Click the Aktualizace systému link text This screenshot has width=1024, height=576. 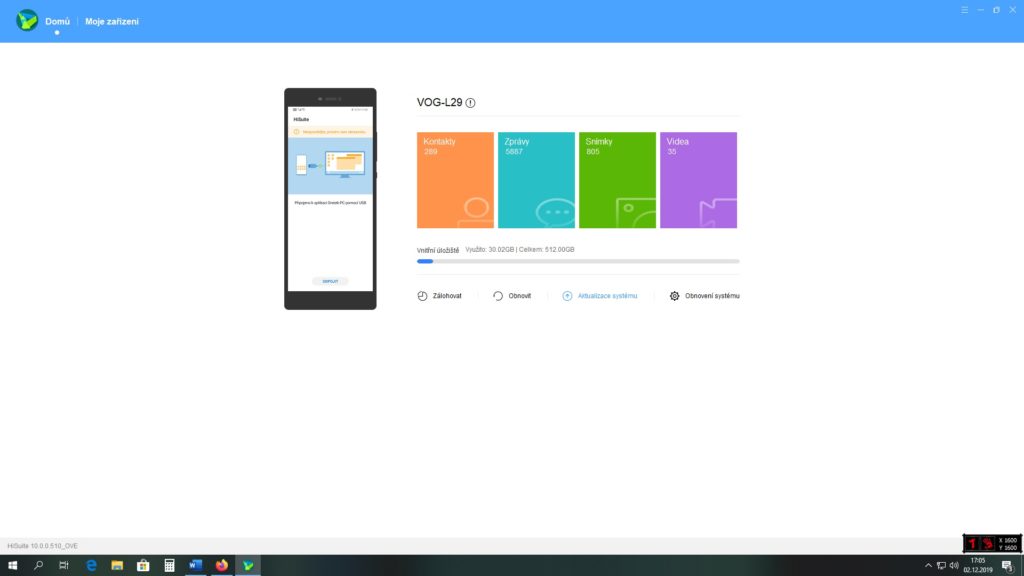click(607, 296)
